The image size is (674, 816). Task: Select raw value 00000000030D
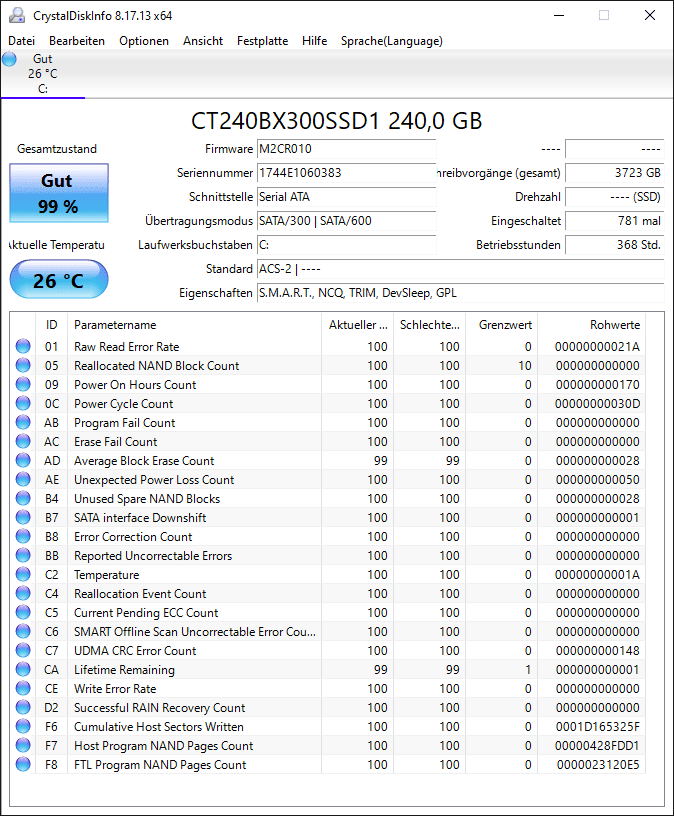(x=597, y=404)
